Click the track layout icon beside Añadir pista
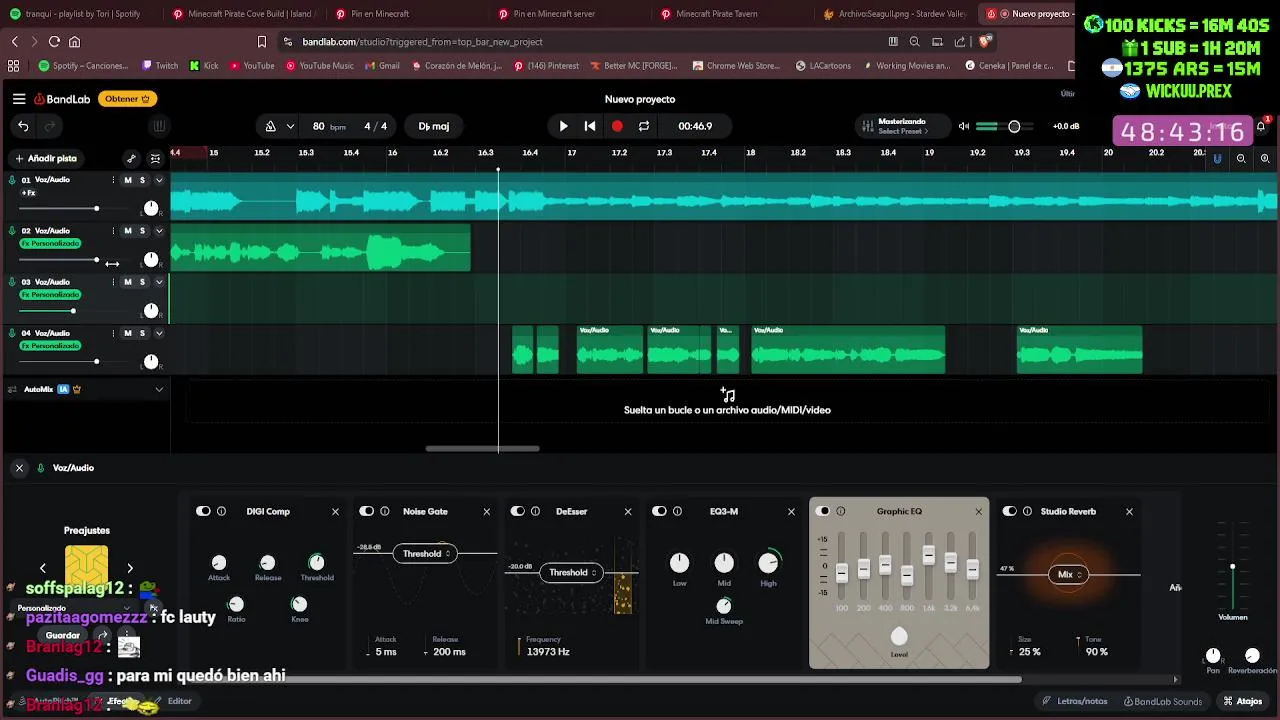This screenshot has width=1280, height=720. coord(155,158)
